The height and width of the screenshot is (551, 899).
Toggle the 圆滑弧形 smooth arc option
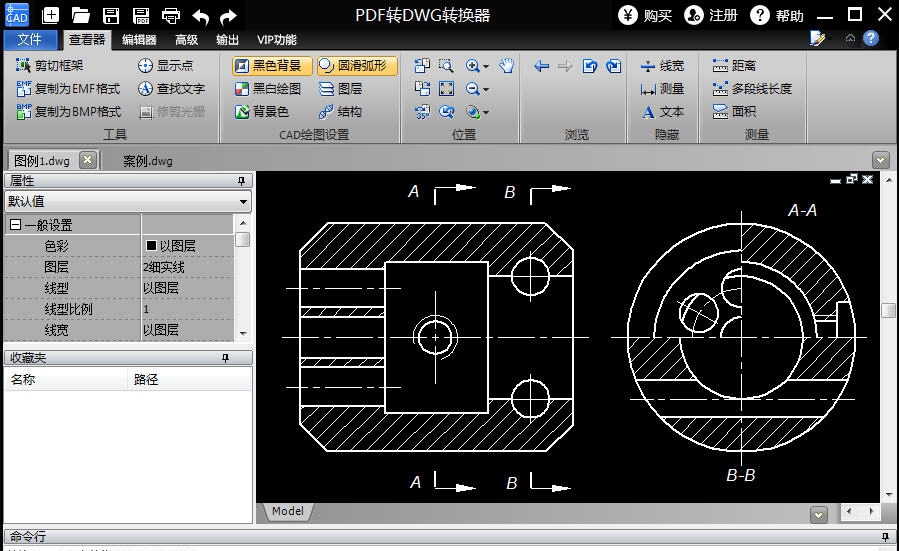tap(357, 66)
